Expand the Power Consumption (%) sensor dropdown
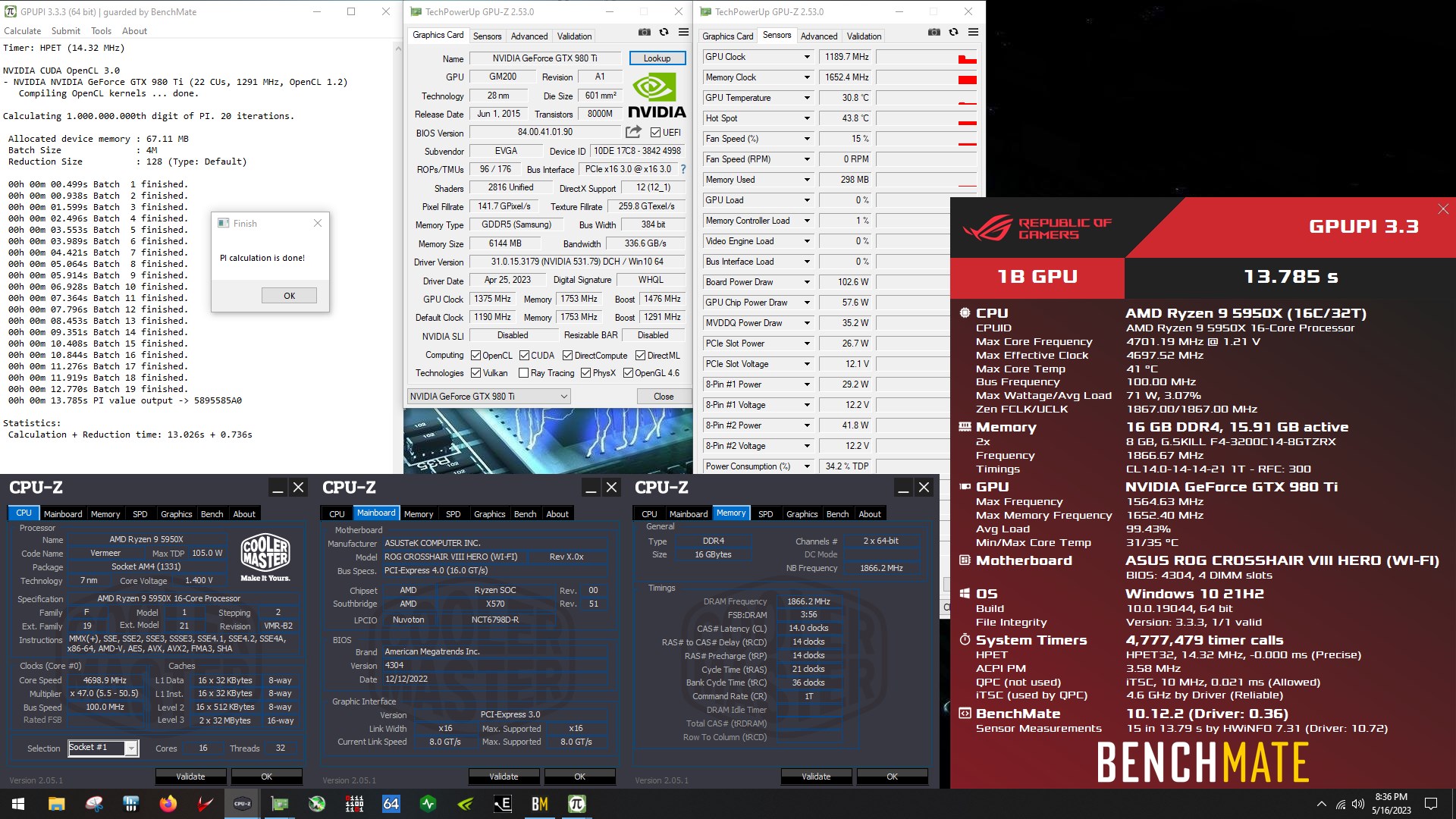This screenshot has width=1456, height=819. pos(807,466)
